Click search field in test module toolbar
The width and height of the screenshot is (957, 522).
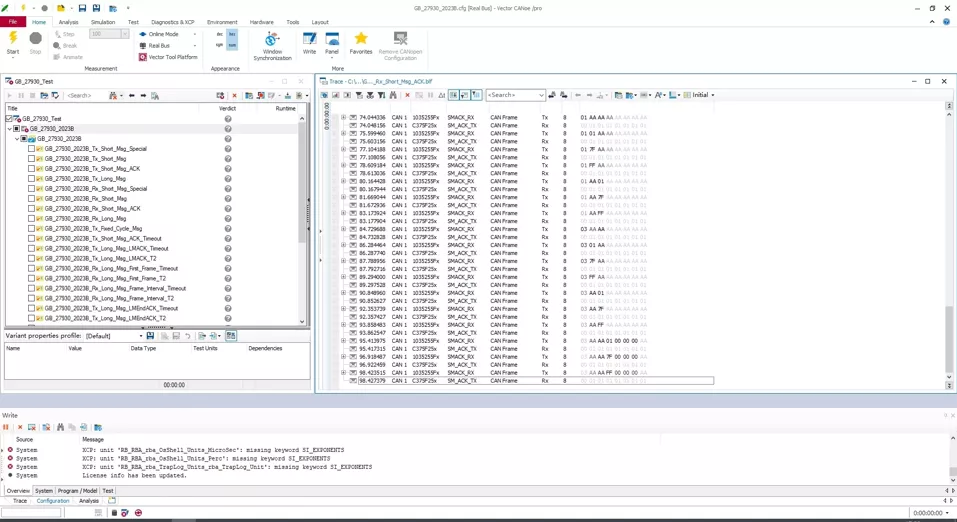click(85, 95)
